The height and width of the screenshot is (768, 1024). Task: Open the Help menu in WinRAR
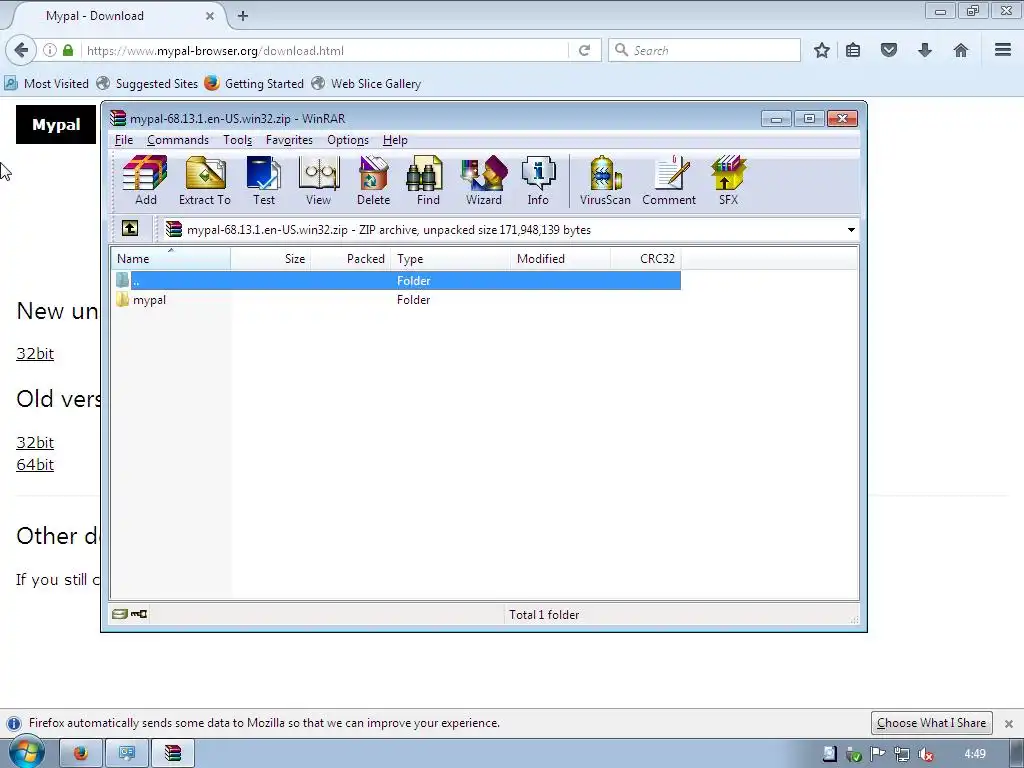(395, 140)
